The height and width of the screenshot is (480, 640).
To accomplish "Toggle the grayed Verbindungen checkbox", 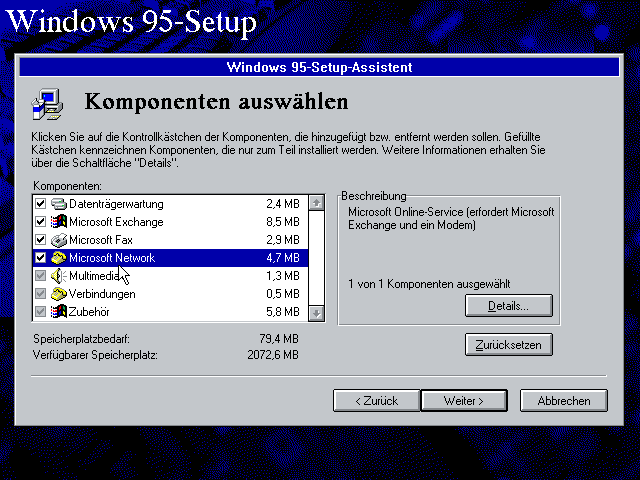I will tap(40, 293).
